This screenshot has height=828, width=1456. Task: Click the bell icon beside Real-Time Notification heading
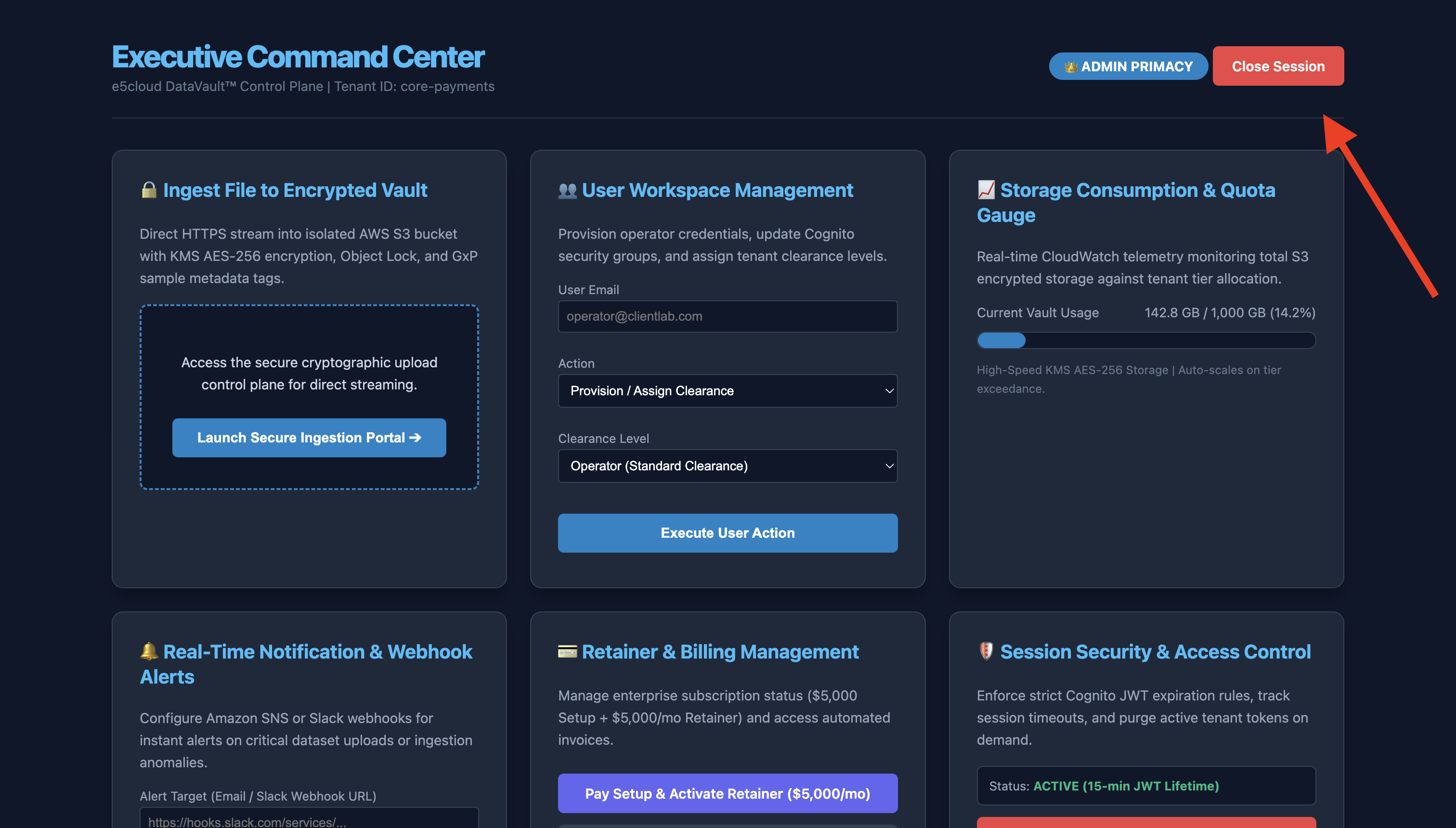pyautogui.click(x=148, y=651)
